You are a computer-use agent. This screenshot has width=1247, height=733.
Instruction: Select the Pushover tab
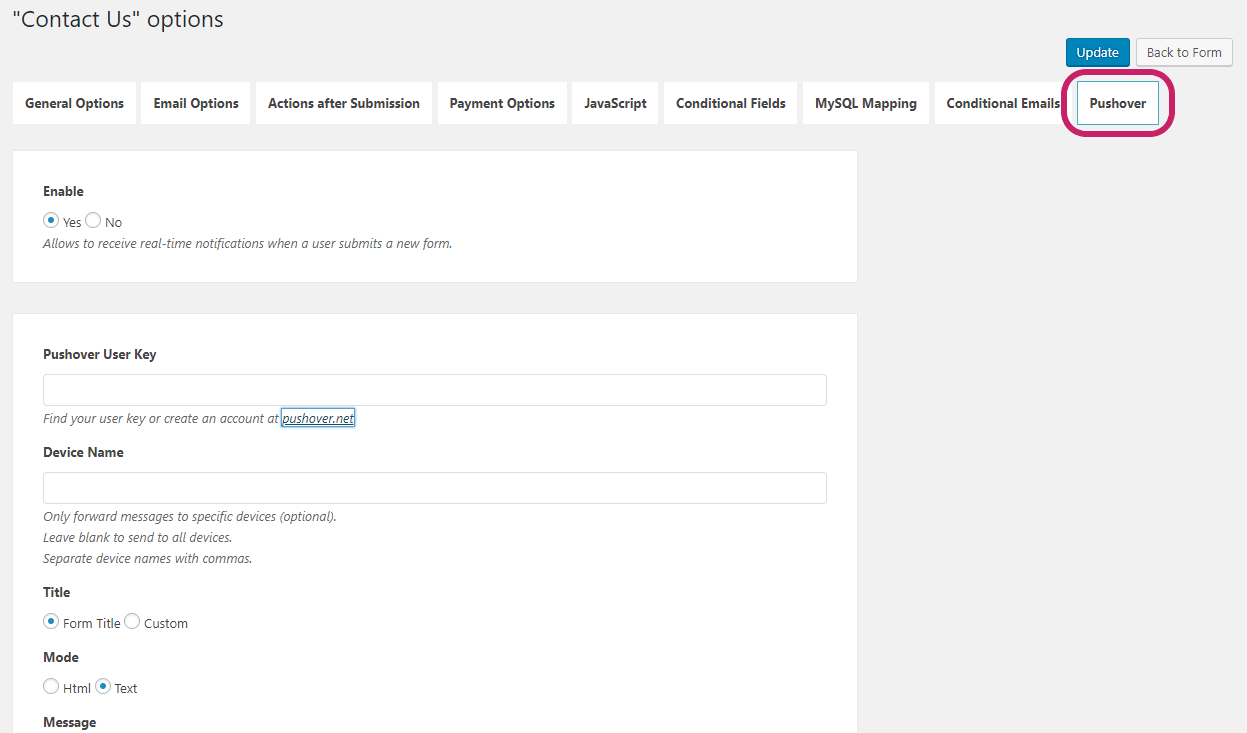point(1118,103)
